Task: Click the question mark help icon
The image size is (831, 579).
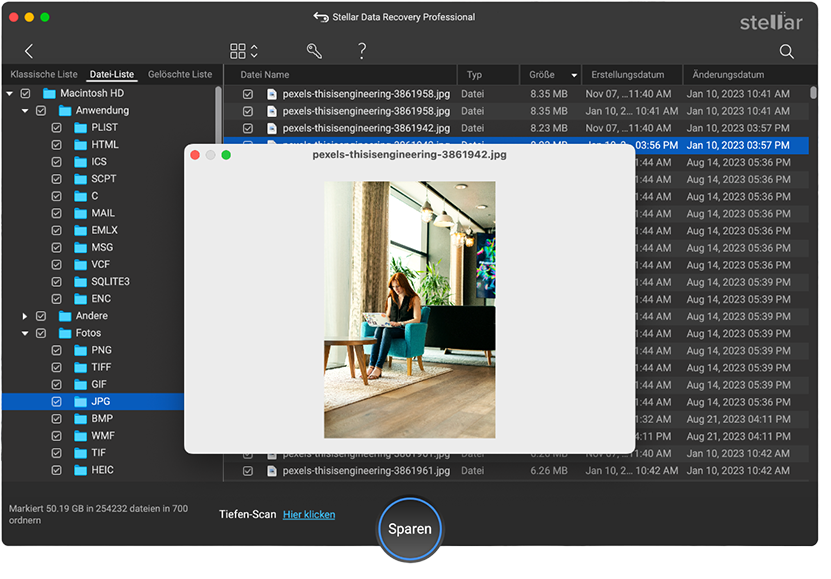Action: coord(362,51)
